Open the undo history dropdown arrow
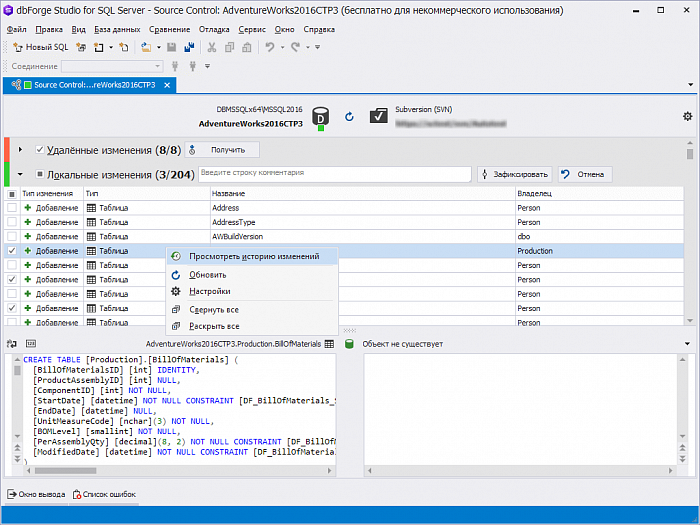 (282, 47)
